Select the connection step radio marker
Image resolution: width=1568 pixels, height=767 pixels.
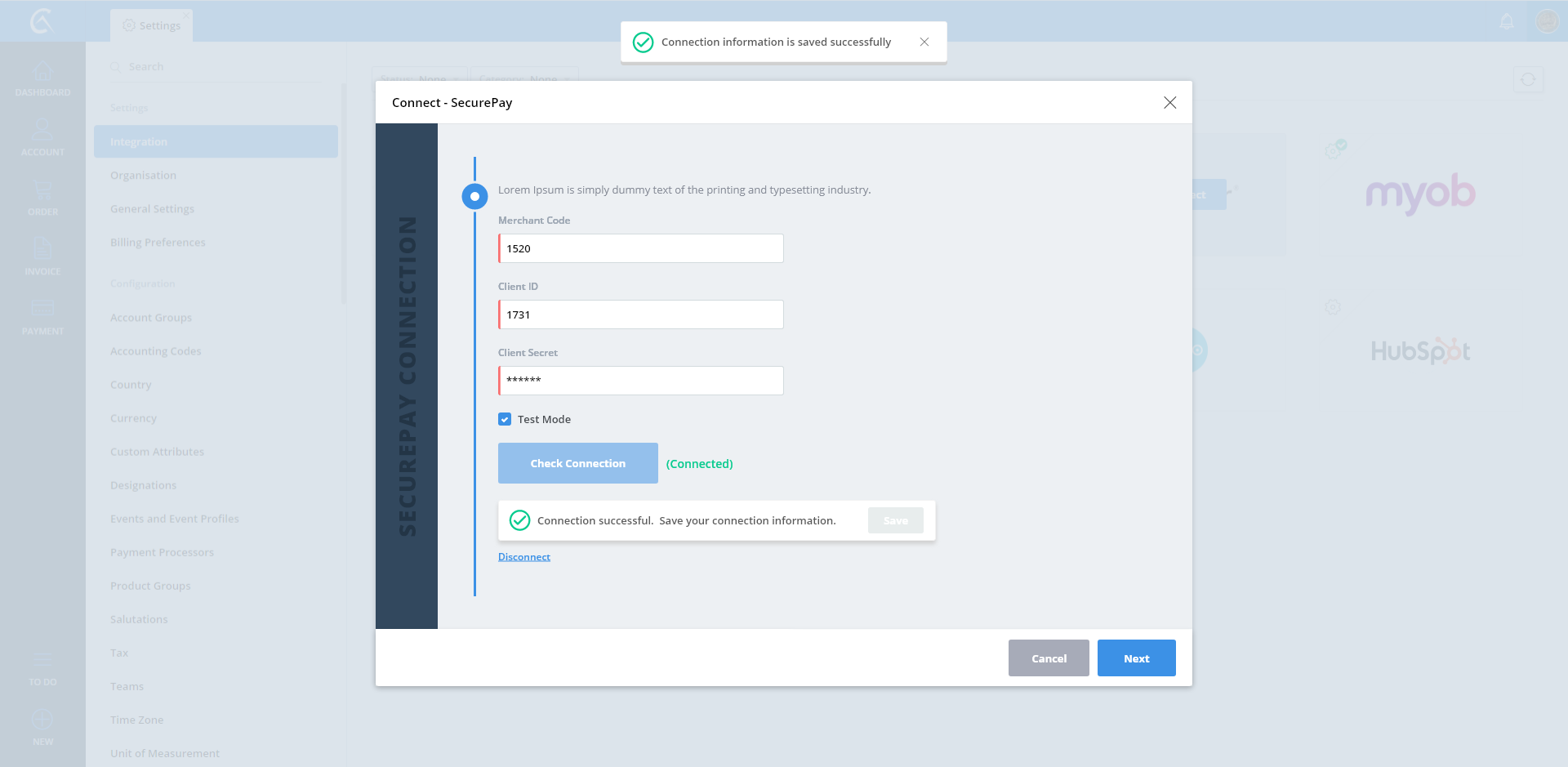[x=474, y=196]
